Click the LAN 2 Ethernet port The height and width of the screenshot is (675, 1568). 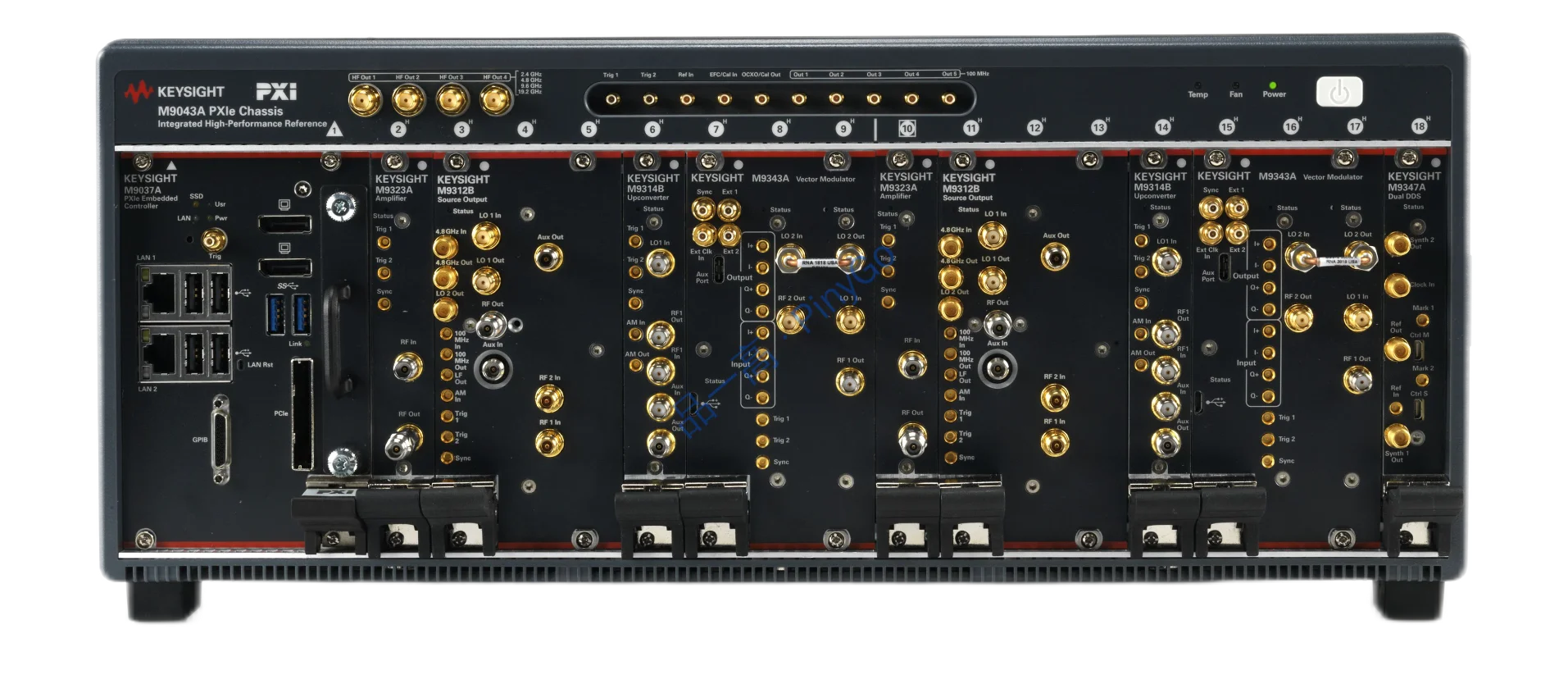159,354
